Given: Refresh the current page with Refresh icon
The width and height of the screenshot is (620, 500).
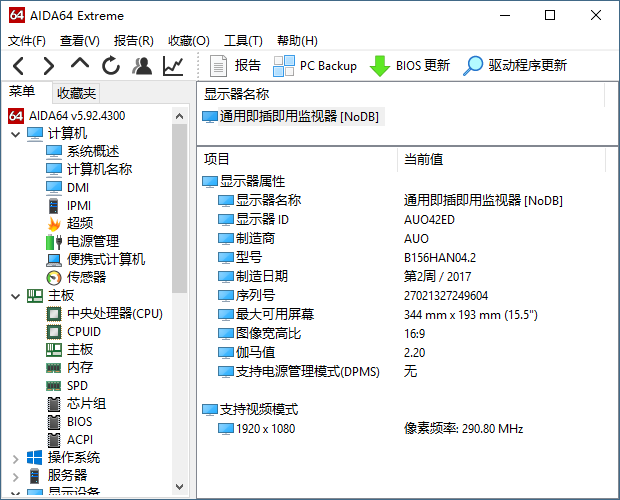Looking at the screenshot, I should click(111, 66).
